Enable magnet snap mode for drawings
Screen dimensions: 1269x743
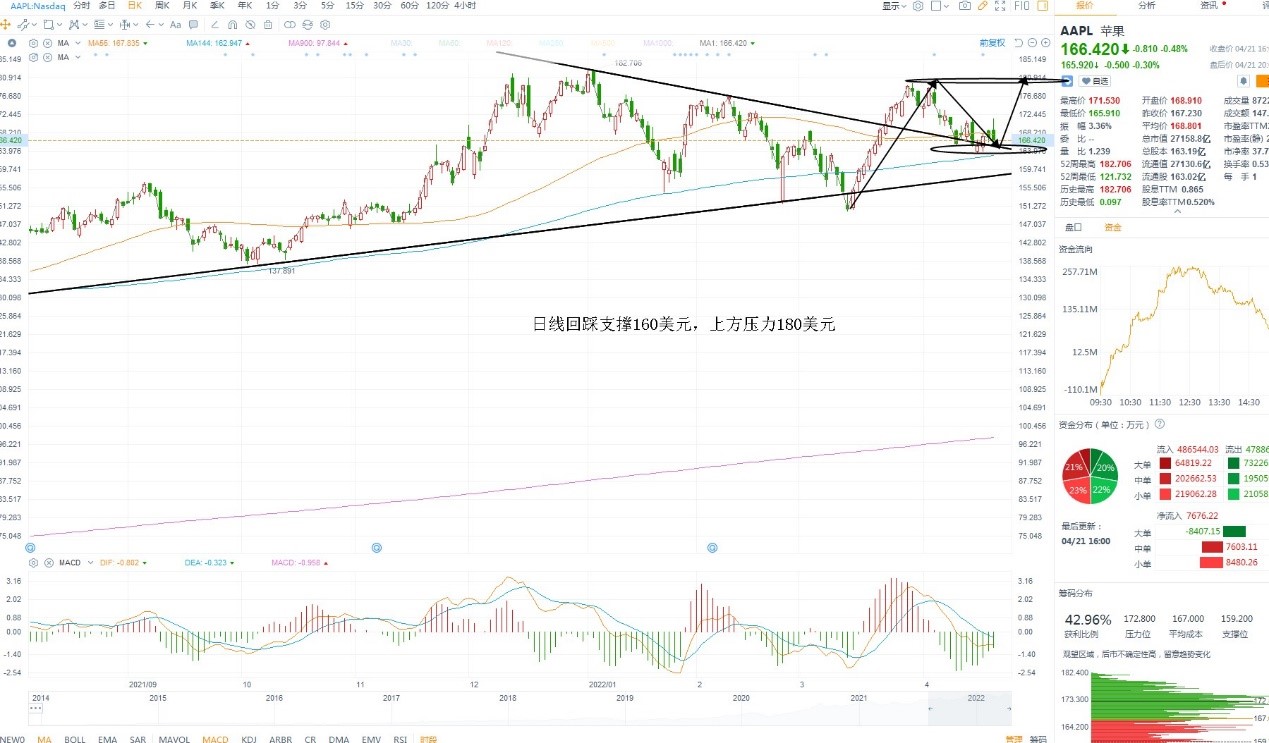[x=232, y=24]
